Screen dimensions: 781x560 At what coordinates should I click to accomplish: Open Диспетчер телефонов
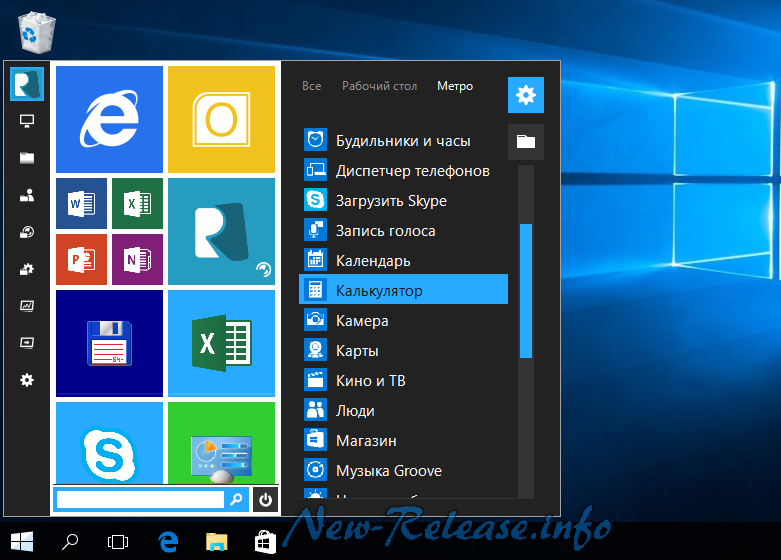pyautogui.click(x=403, y=170)
